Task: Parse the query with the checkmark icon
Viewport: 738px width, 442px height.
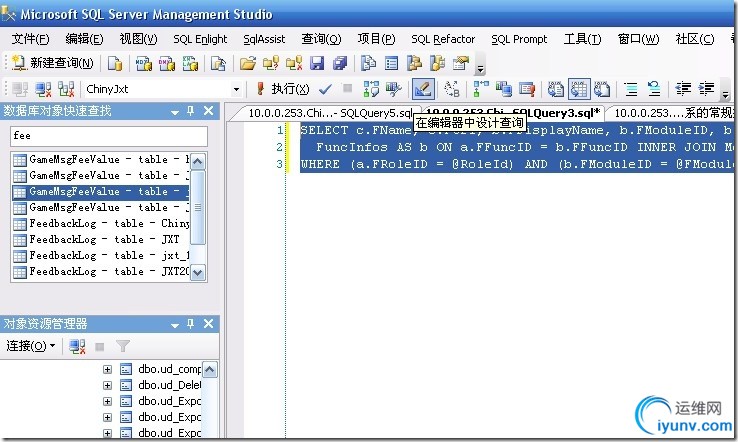Action: 325,89
